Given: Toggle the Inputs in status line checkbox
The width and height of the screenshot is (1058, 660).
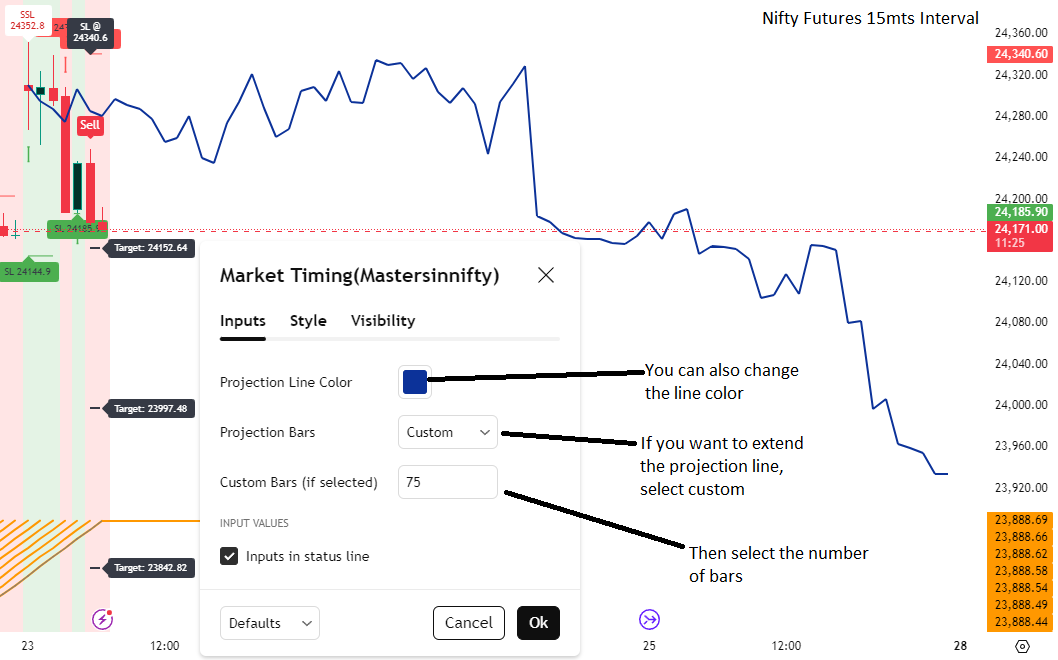Looking at the screenshot, I should click(x=229, y=556).
